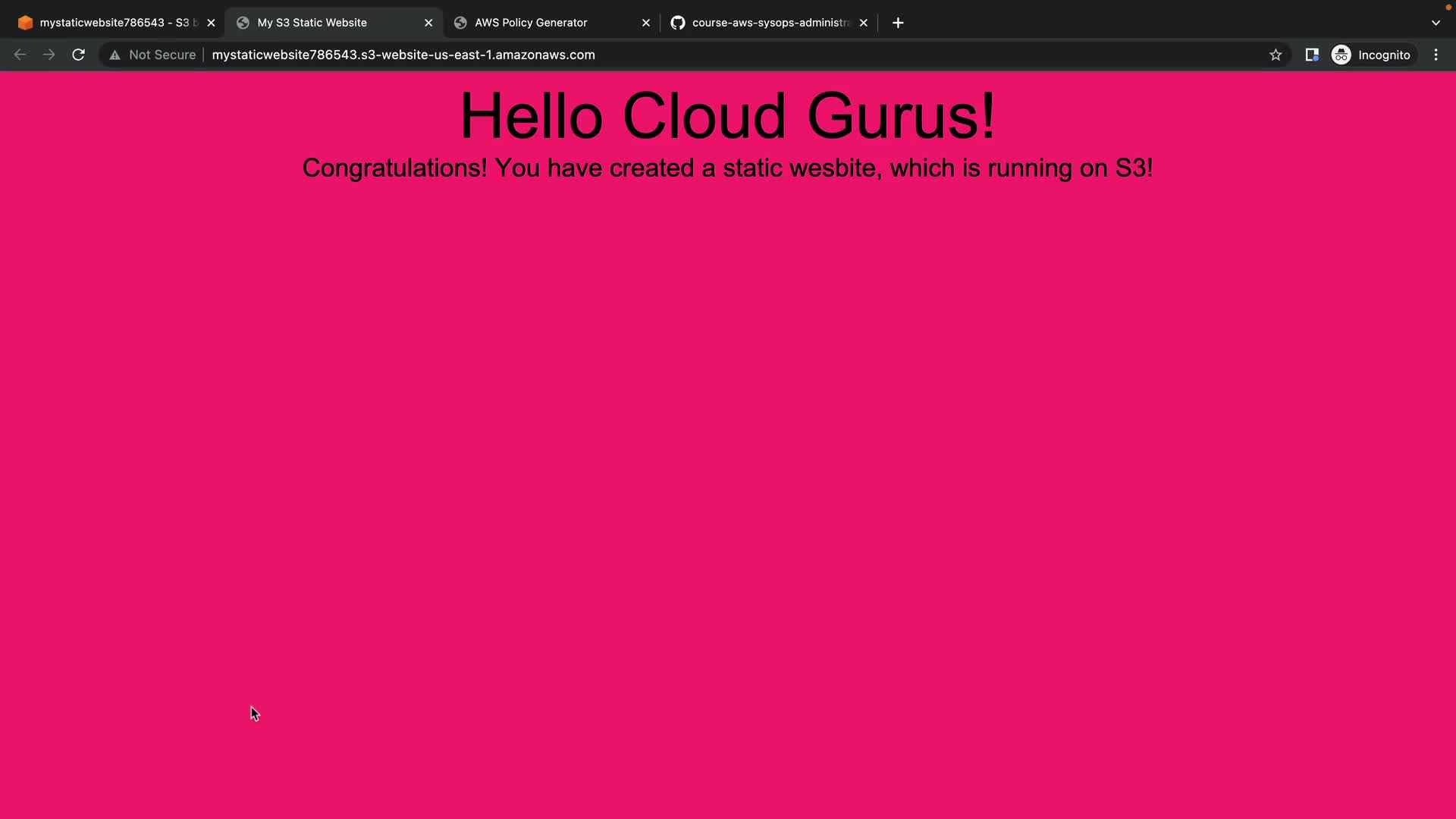Image resolution: width=1456 pixels, height=819 pixels.
Task: Open a new tab with plus
Action: click(898, 23)
